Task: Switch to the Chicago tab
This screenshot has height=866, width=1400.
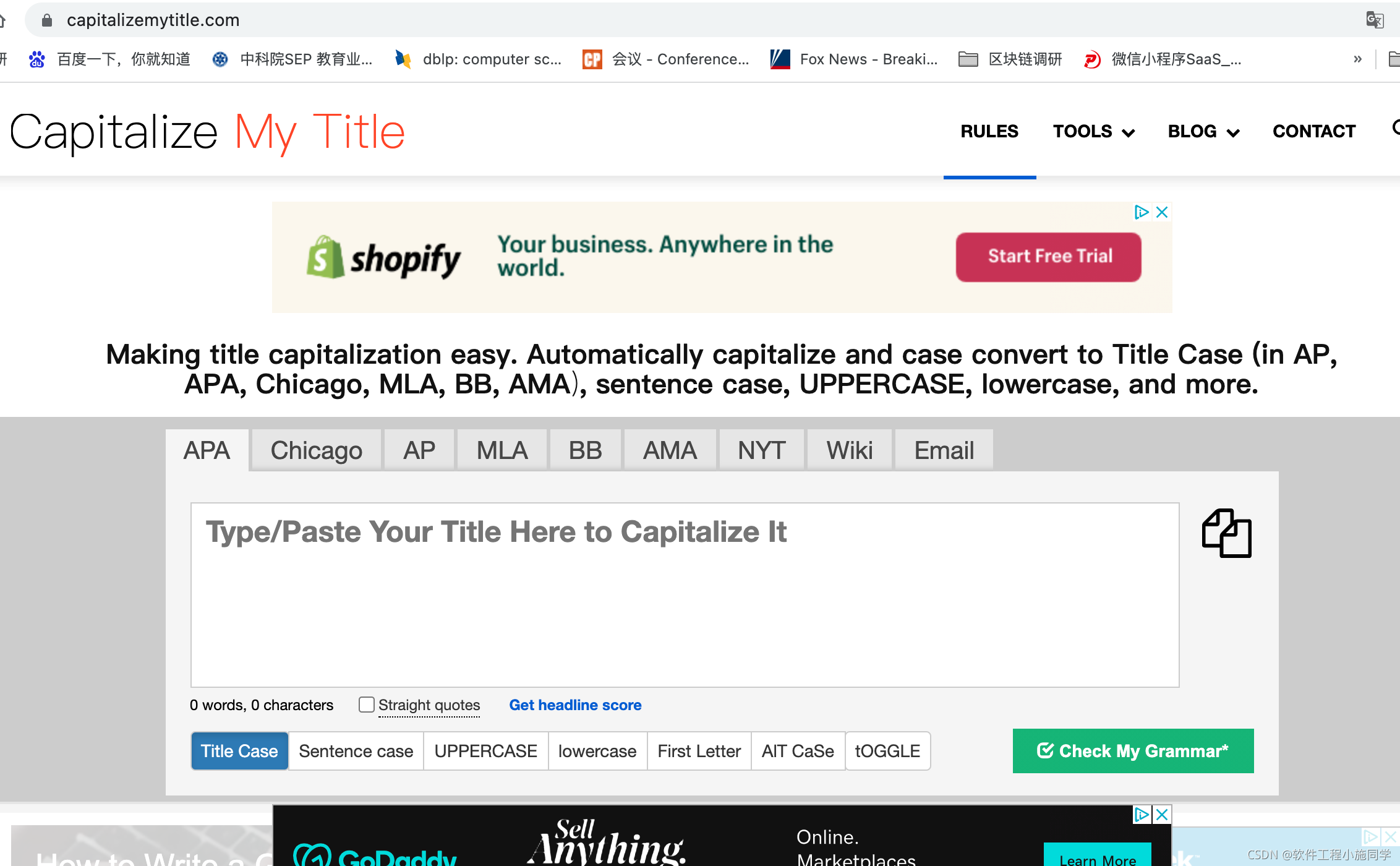Action: coord(316,449)
